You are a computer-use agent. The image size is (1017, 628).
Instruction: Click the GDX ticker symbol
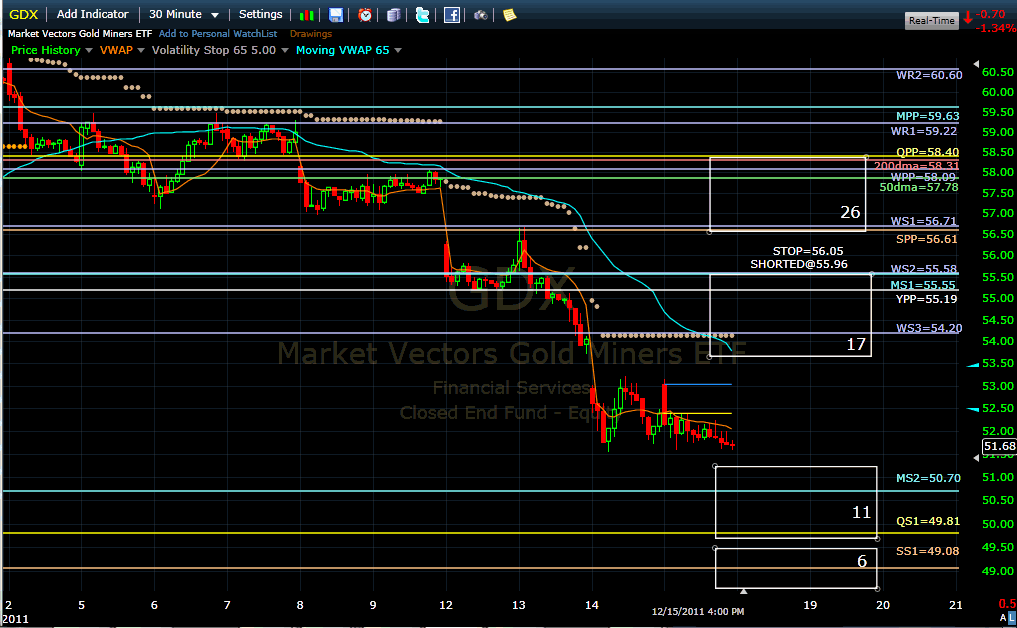23,14
